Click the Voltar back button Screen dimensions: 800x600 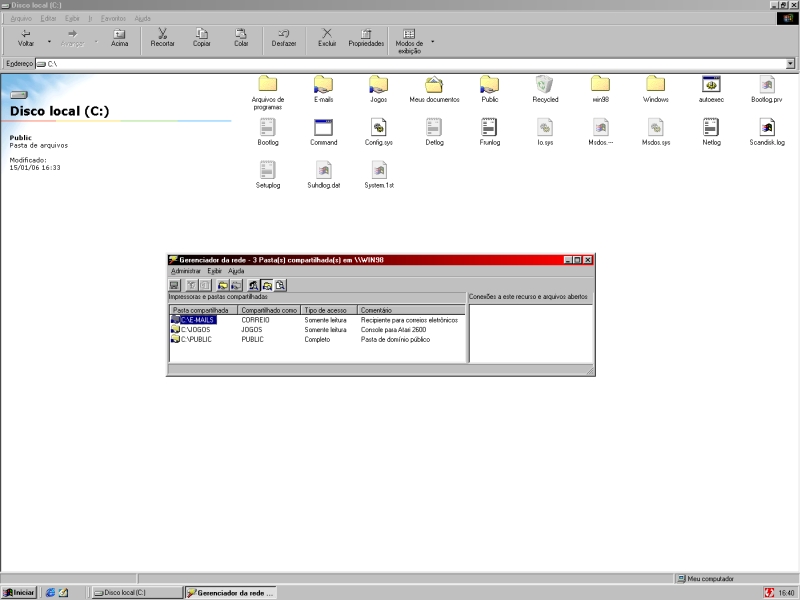[x=26, y=38]
